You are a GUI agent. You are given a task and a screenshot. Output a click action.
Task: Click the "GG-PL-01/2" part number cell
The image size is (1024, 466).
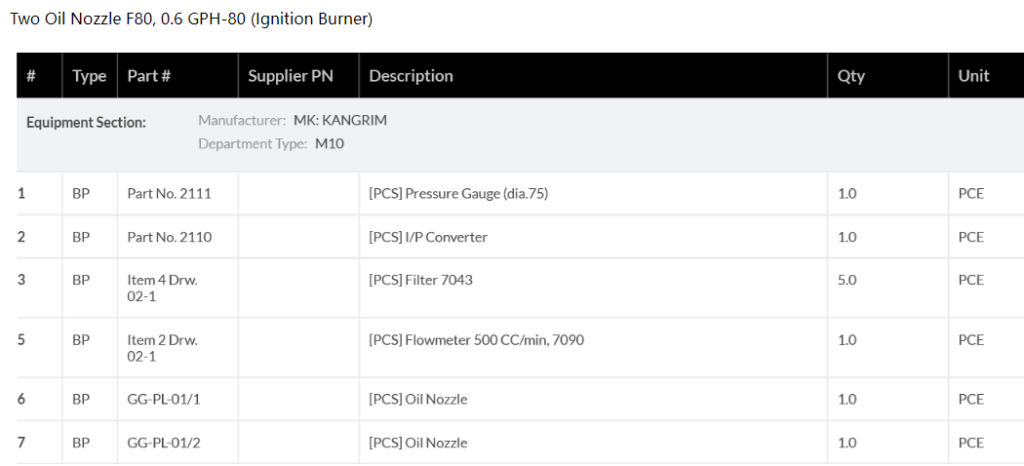(x=164, y=443)
